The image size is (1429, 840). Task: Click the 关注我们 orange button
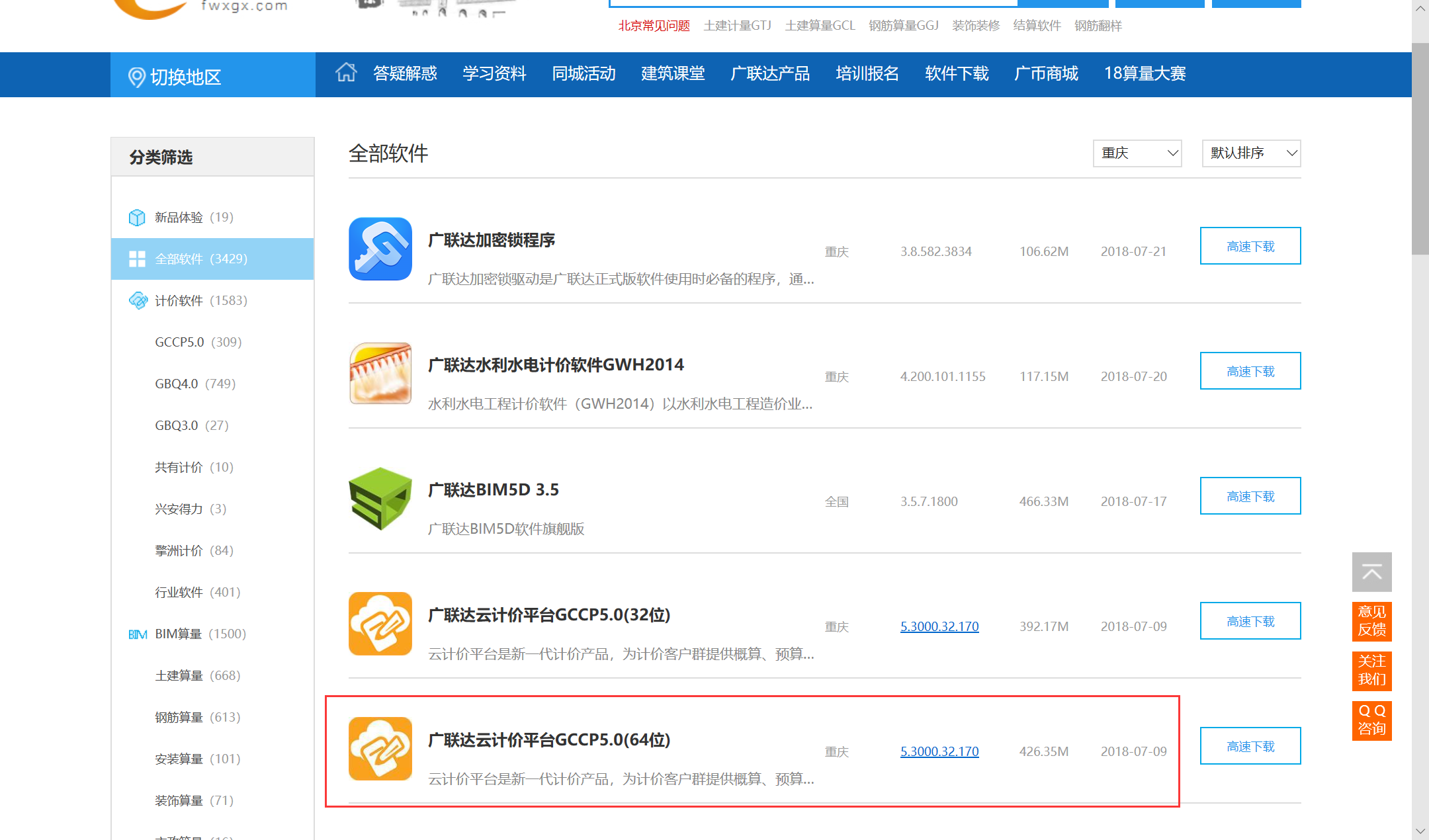coord(1372,671)
